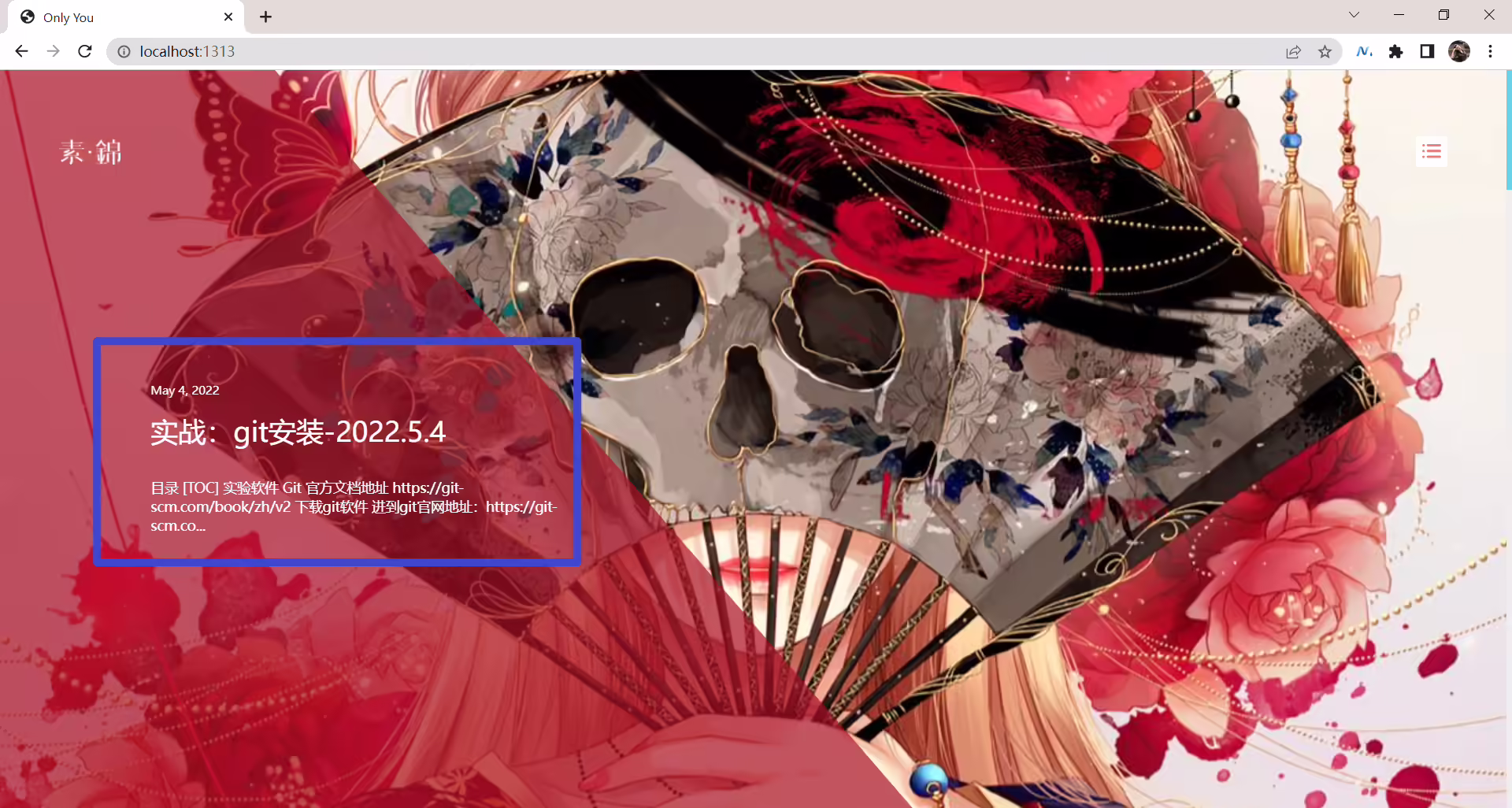Expand the tab search dropdown

pyautogui.click(x=1354, y=15)
